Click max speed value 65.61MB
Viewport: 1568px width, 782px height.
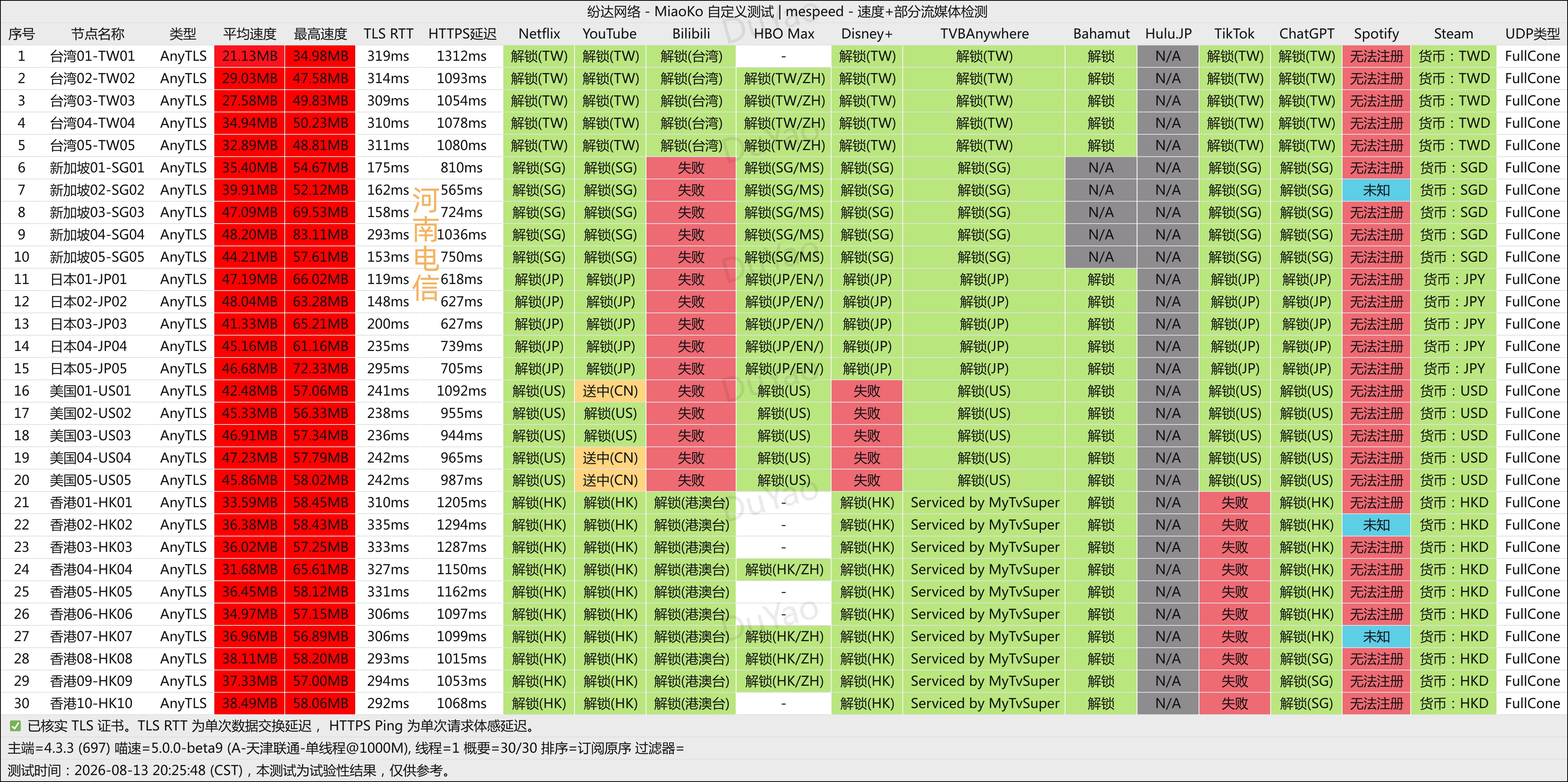tap(320, 570)
